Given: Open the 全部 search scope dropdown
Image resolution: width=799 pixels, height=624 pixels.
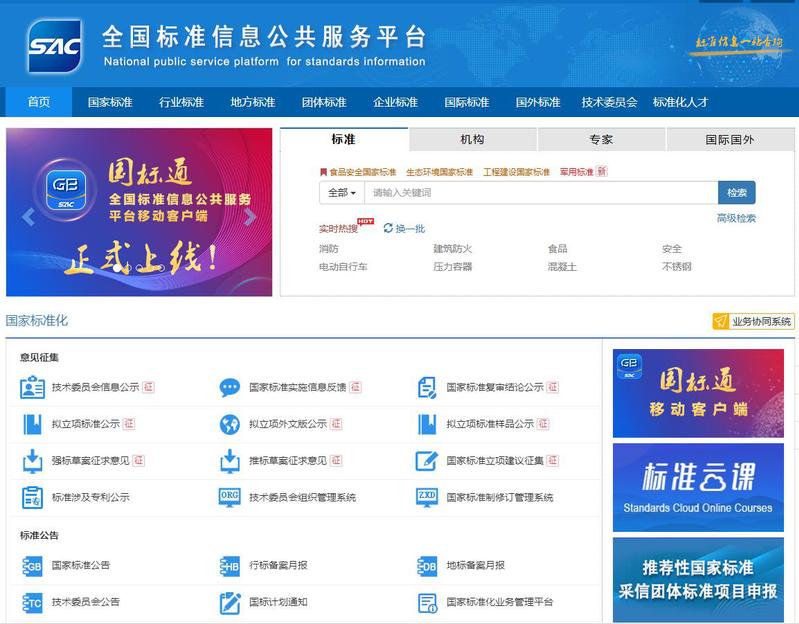Looking at the screenshot, I should (x=341, y=193).
